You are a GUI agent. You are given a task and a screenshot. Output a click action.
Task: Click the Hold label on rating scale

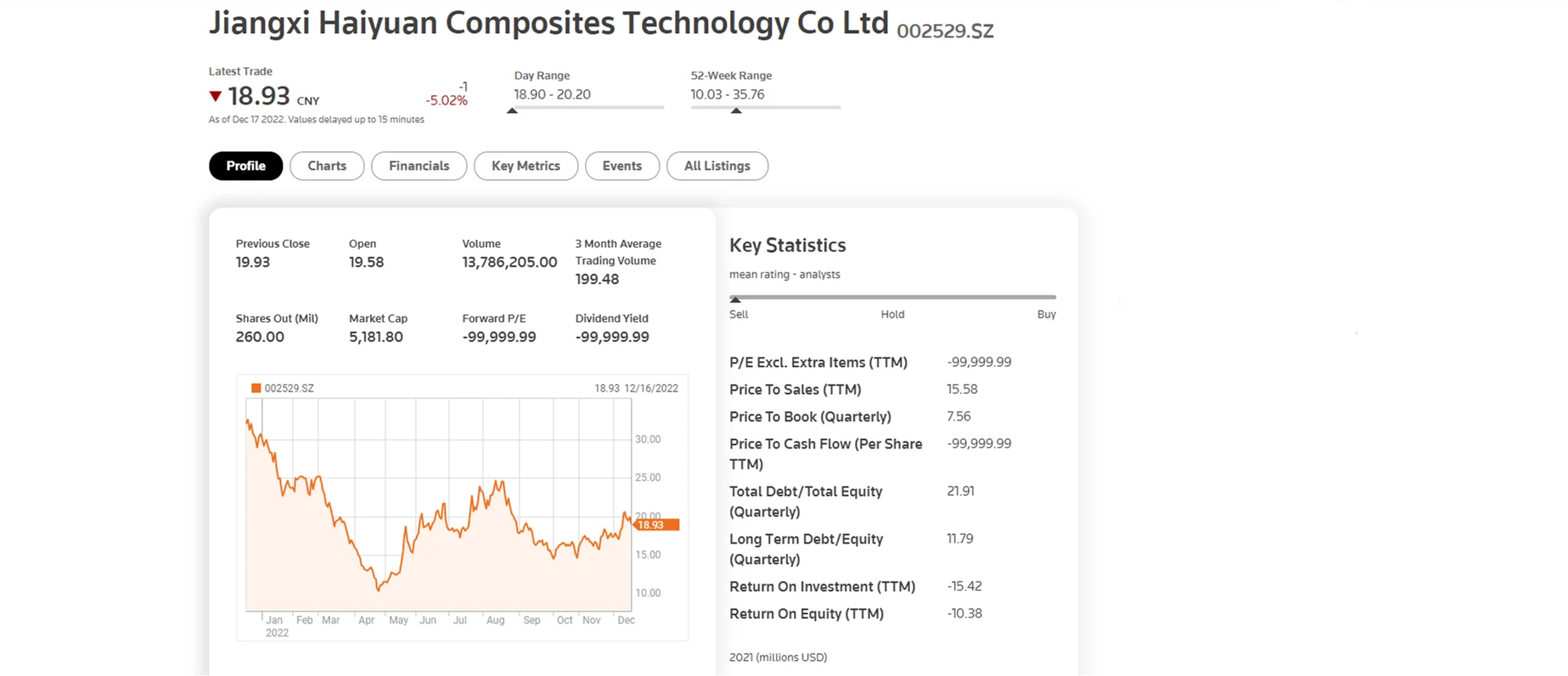pyautogui.click(x=892, y=314)
